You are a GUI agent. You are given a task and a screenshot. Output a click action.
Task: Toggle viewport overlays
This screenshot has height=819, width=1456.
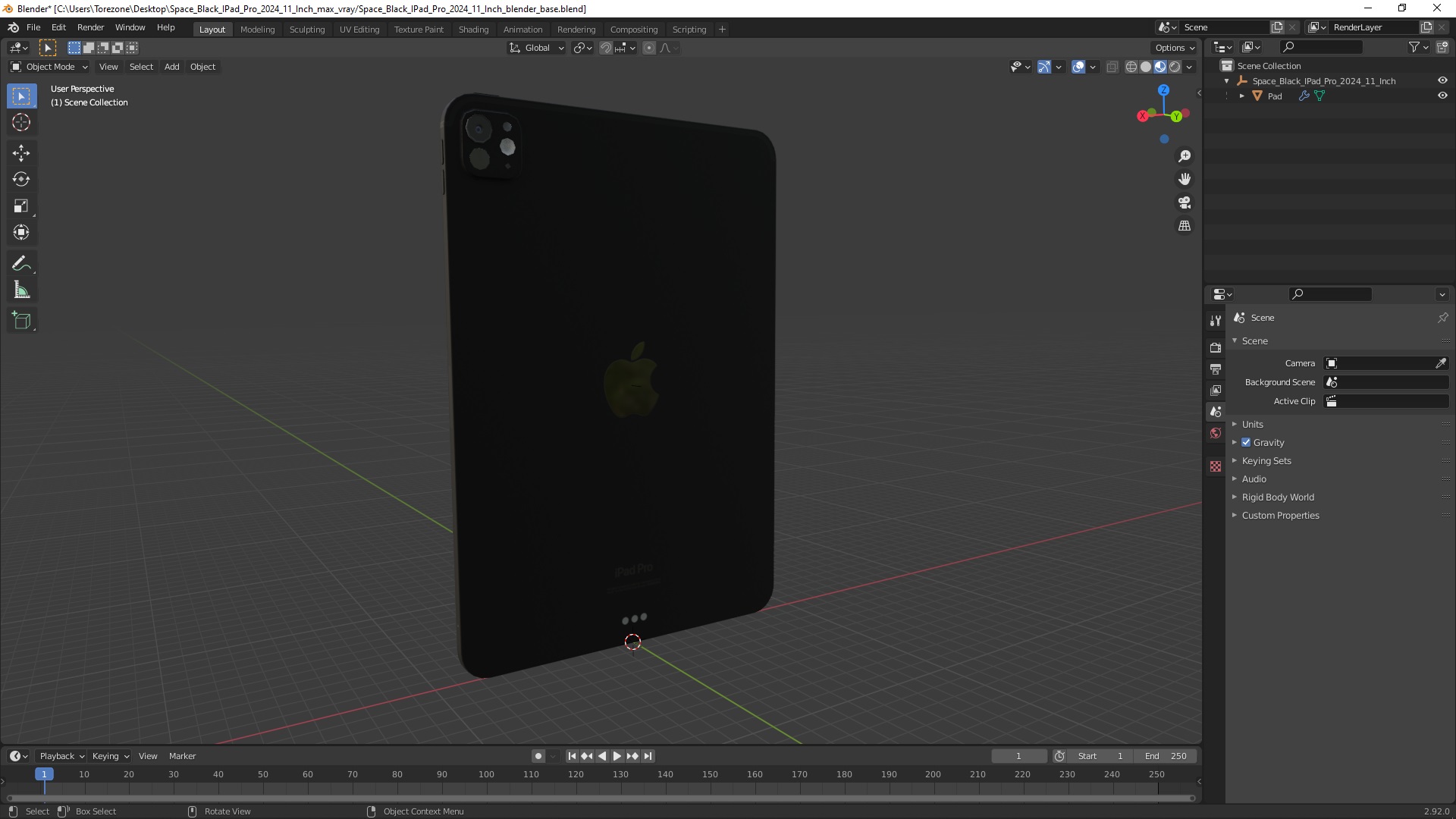click(1078, 67)
